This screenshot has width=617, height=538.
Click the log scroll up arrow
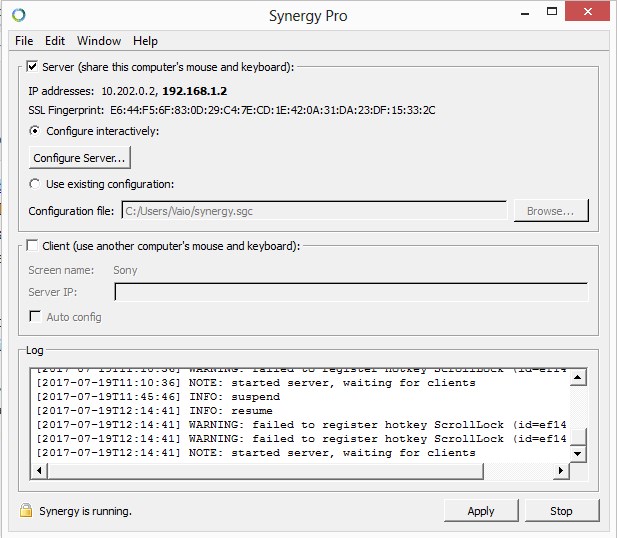coord(578,377)
